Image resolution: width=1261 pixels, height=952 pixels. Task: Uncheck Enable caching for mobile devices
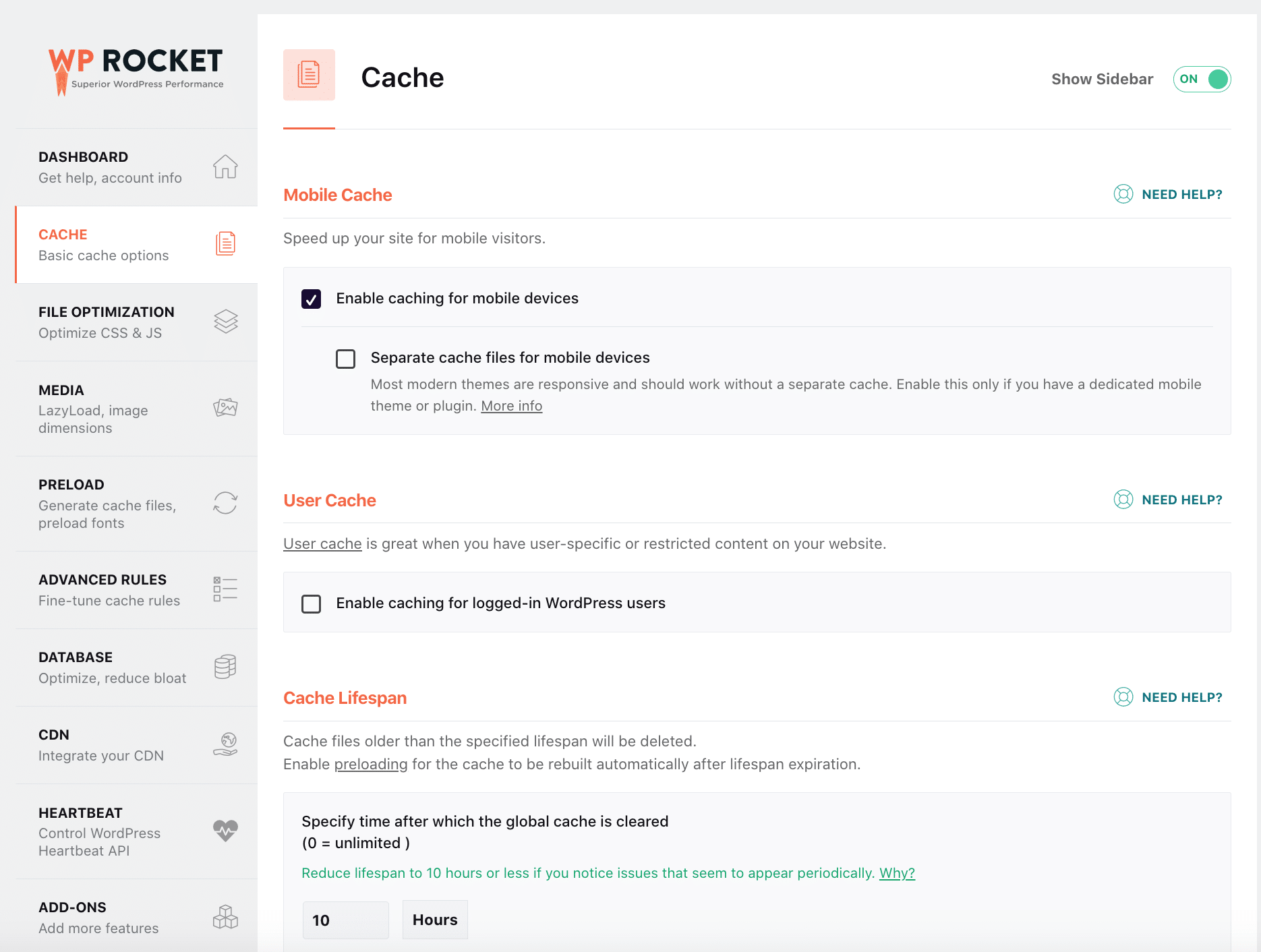[x=311, y=299]
